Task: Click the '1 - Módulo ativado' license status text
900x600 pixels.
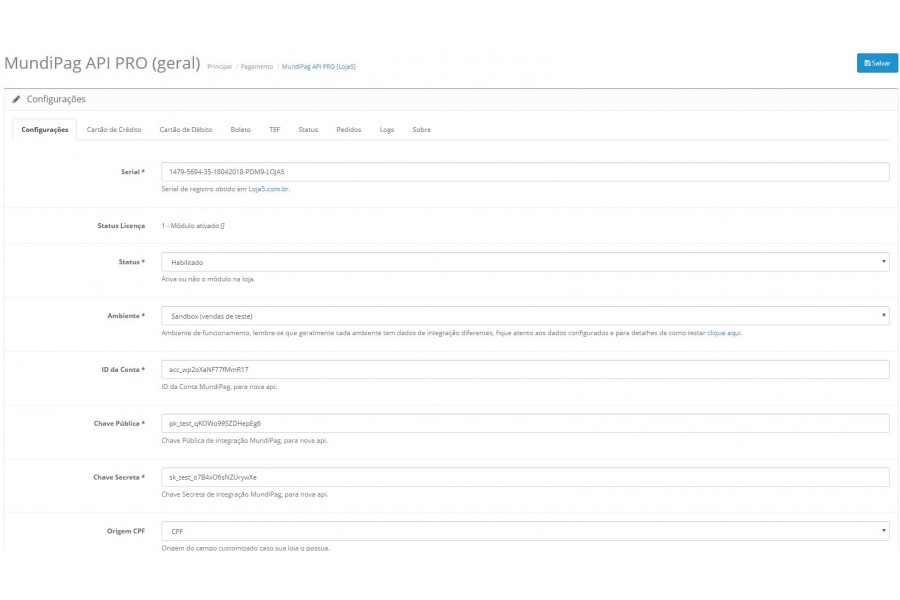Action: (193, 226)
